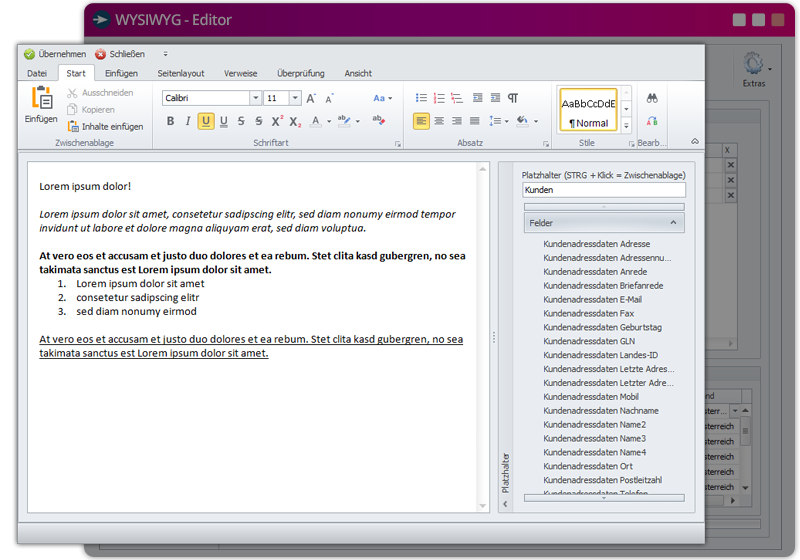800x560 pixels.
Task: Select Kundenadressdaten Postleitzahl placeholder
Action: click(602, 480)
